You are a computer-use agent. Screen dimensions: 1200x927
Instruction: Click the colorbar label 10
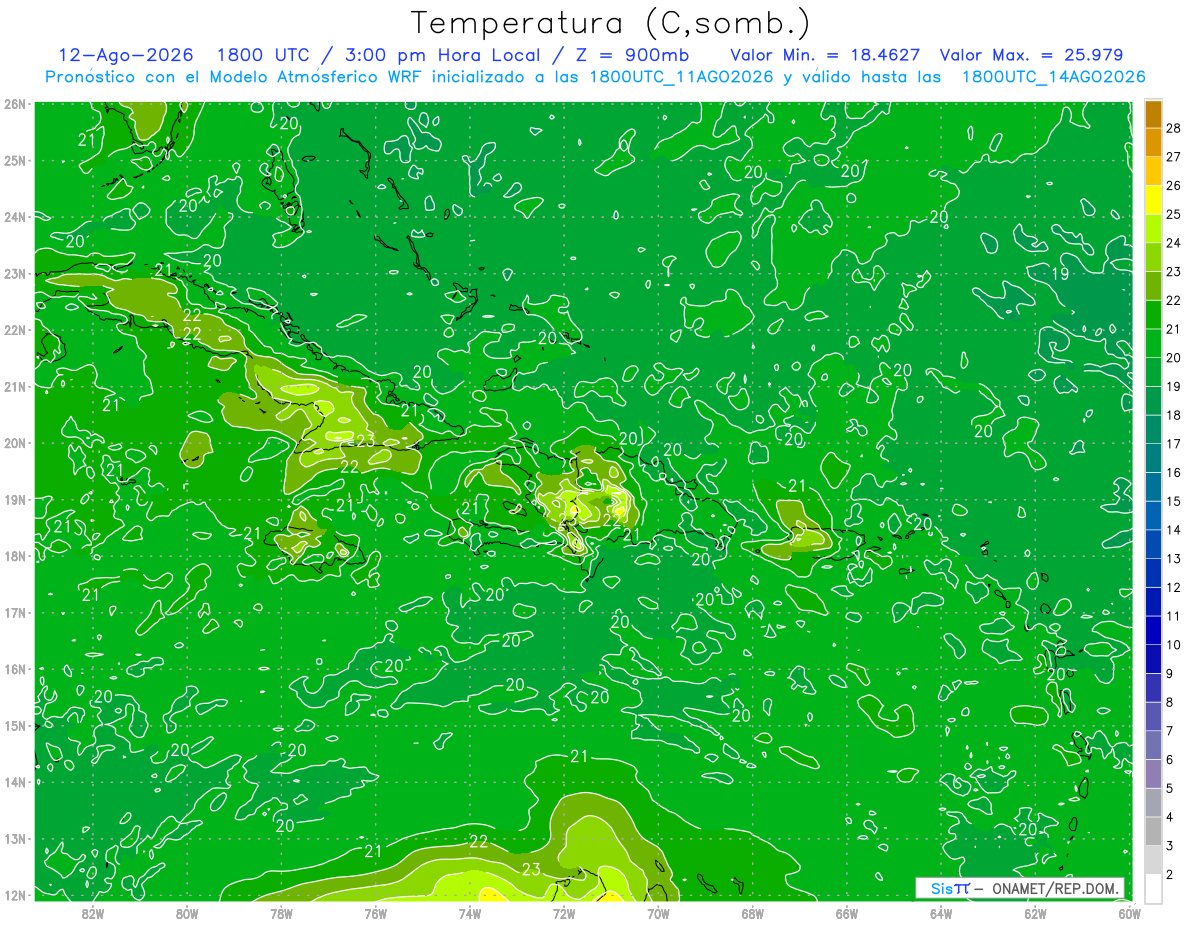coord(1173,645)
